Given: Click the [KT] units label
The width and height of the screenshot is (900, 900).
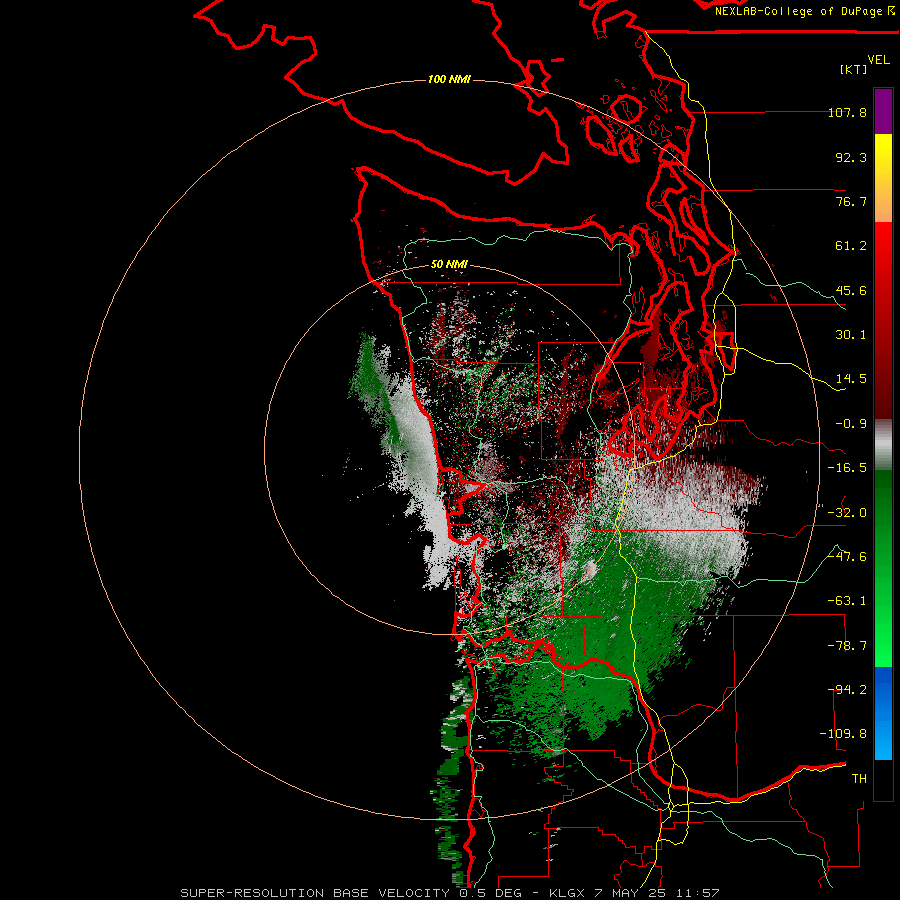Looking at the screenshot, I should click(x=854, y=69).
